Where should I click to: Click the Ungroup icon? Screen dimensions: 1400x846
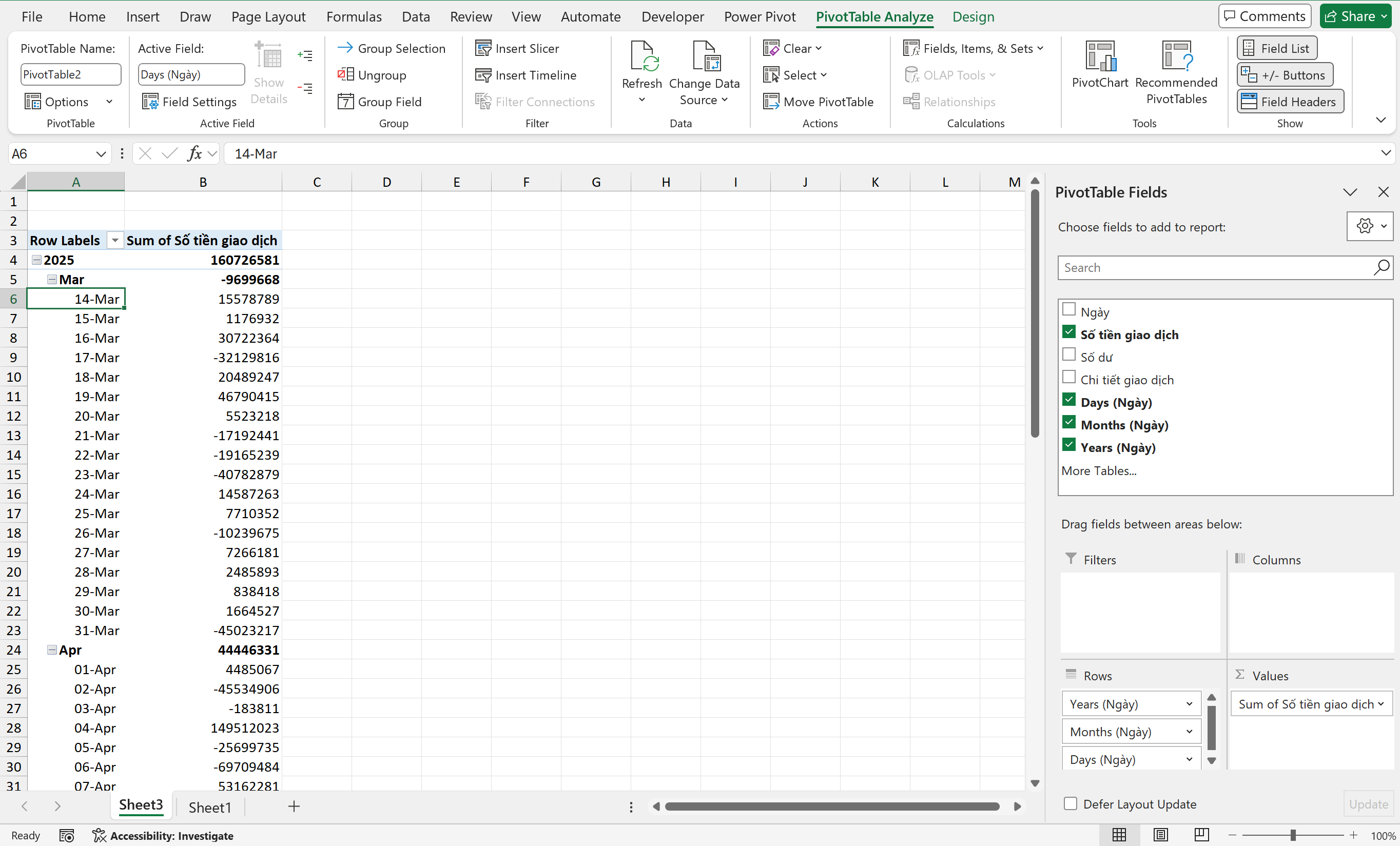[x=346, y=74]
